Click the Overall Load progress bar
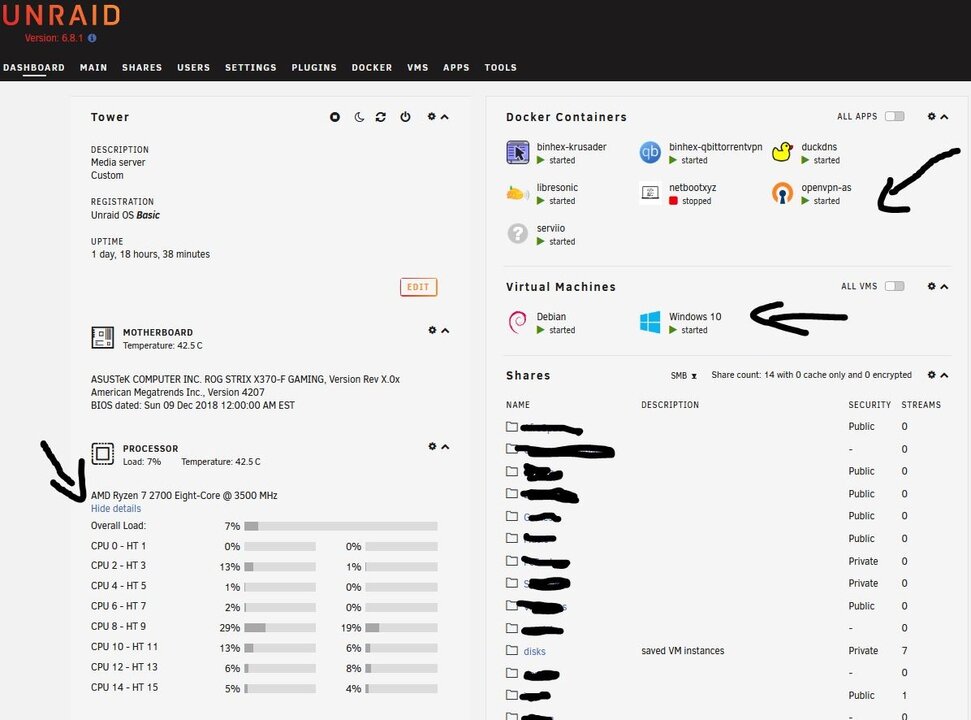The image size is (971, 720). tap(341, 526)
